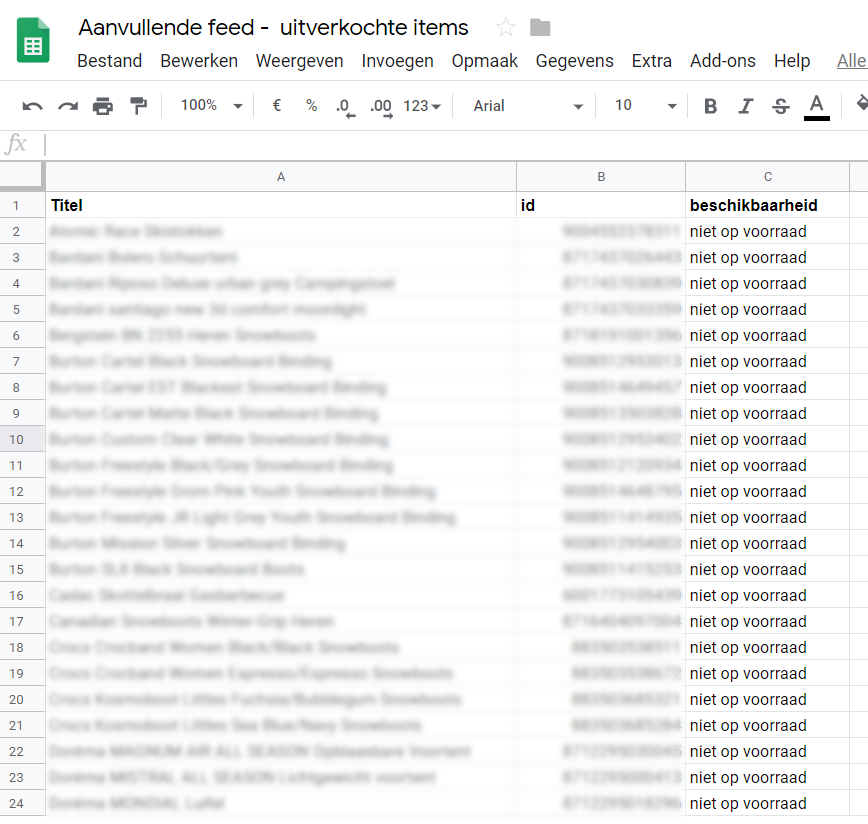Screen dimensions: 868x824
Task: Open the Gegevens menu
Action: click(x=575, y=60)
